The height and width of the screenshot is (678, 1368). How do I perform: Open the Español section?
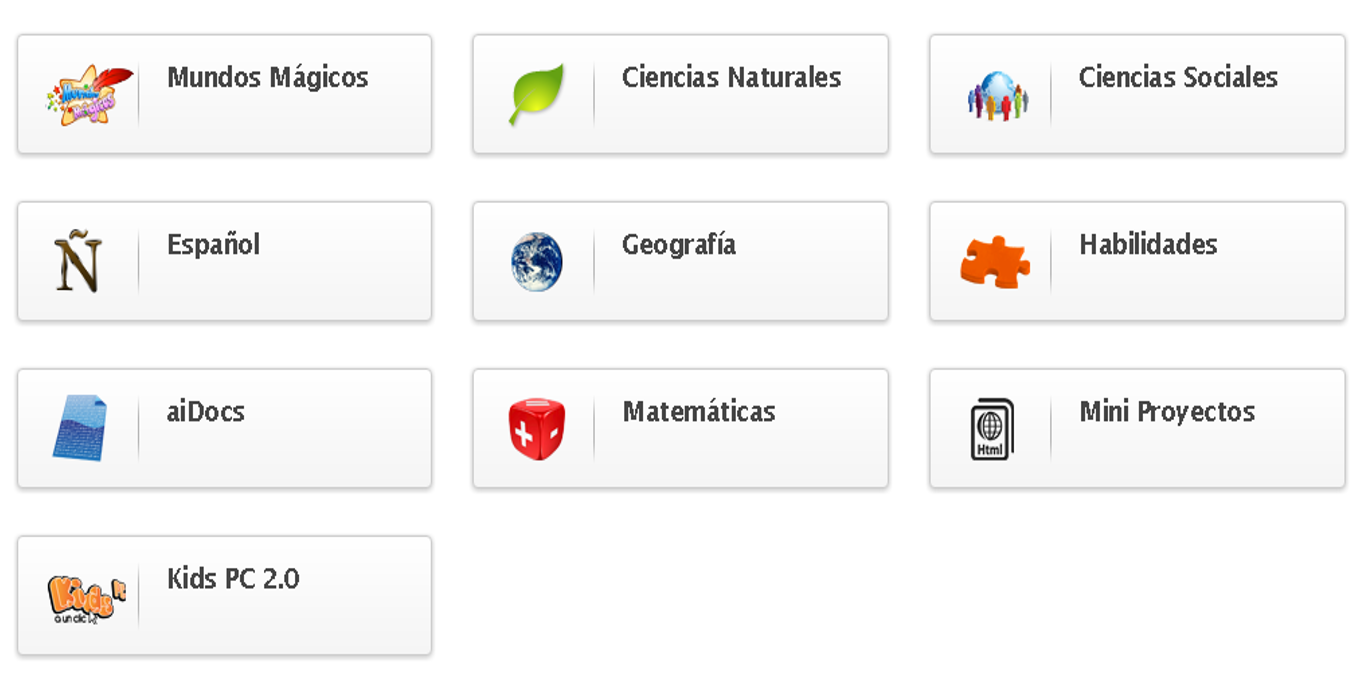[x=211, y=243]
